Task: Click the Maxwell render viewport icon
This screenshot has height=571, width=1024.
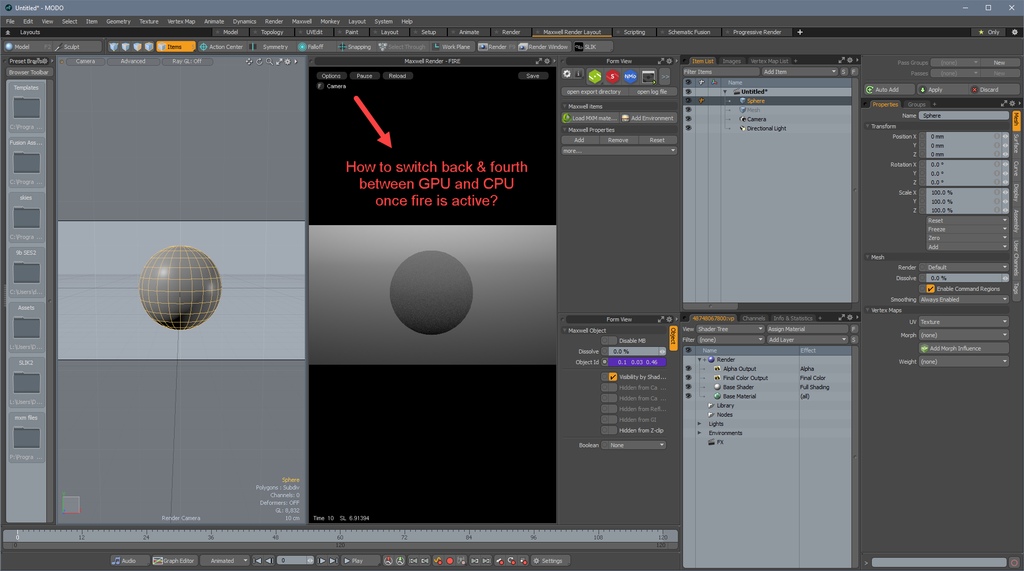Action: click(648, 76)
